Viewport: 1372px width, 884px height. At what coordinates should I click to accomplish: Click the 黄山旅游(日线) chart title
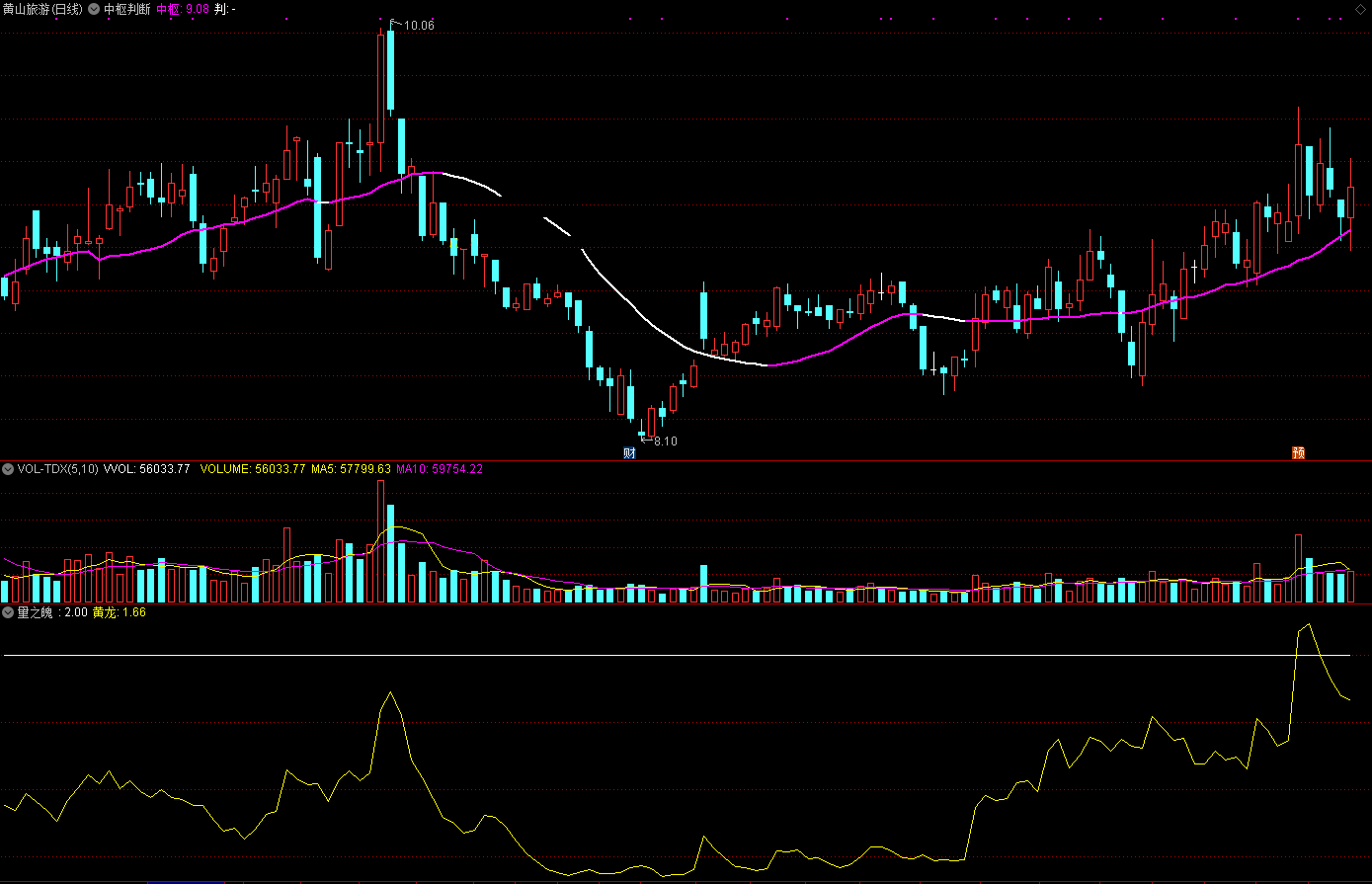(x=42, y=8)
